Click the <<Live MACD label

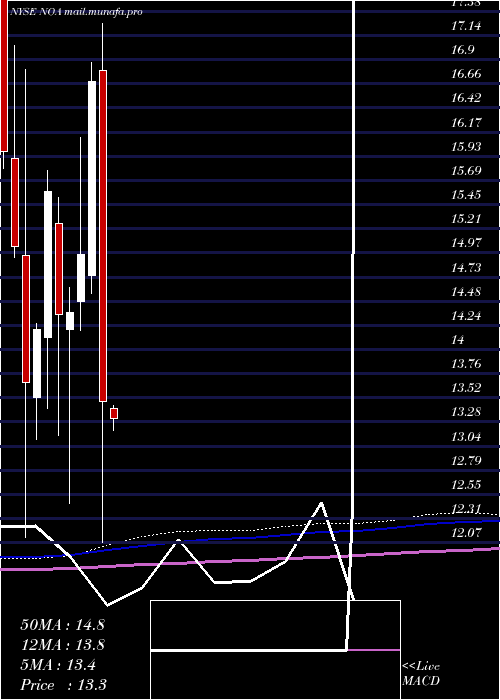pyautogui.click(x=421, y=674)
